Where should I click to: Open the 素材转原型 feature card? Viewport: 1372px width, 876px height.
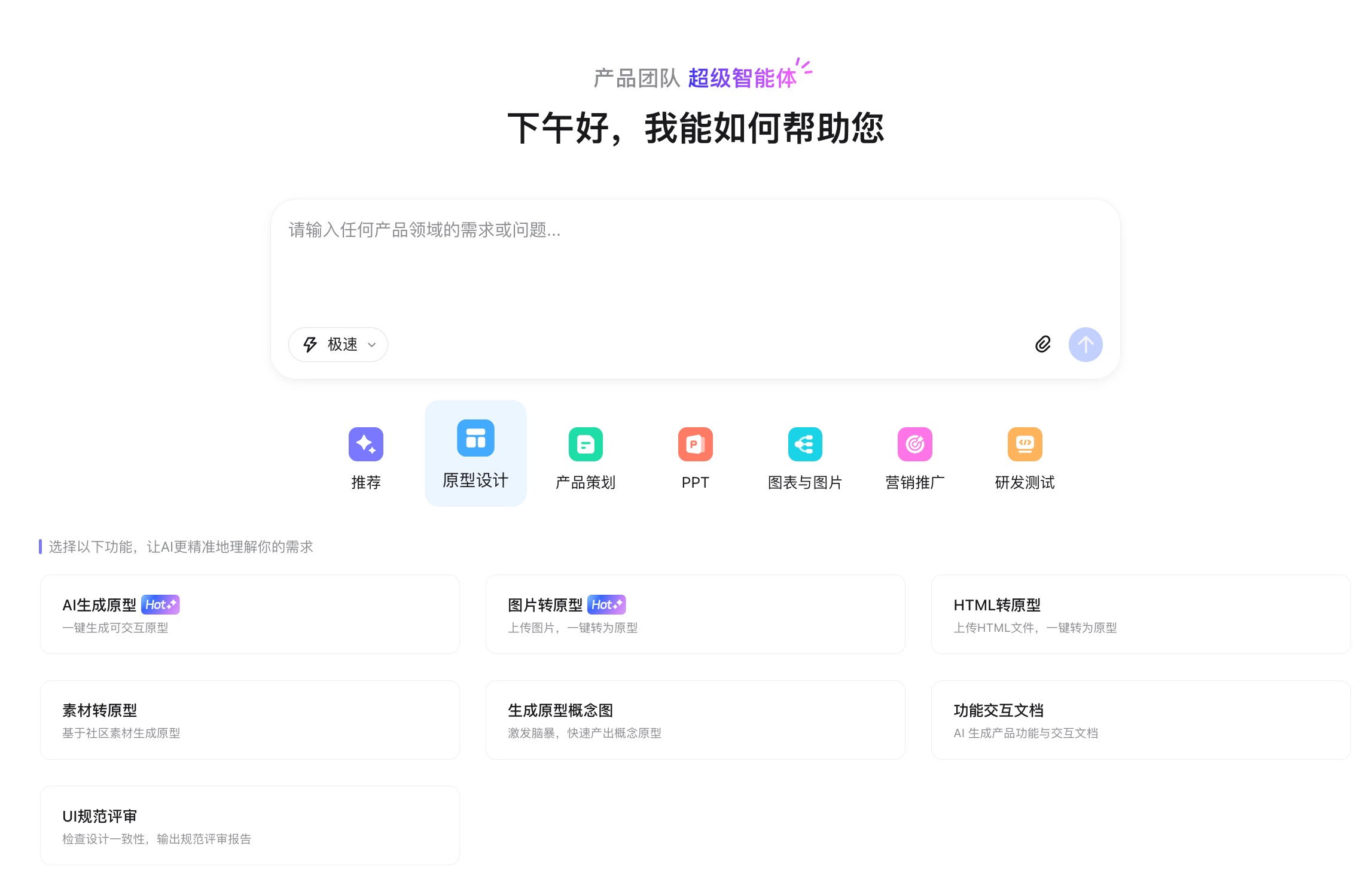[249, 719]
